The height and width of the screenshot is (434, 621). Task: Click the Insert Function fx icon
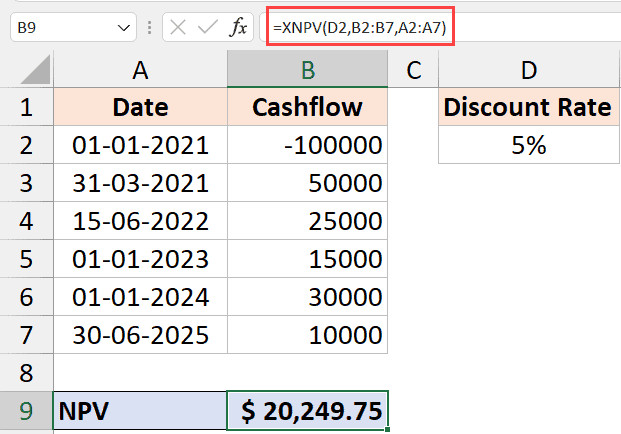[x=239, y=28]
